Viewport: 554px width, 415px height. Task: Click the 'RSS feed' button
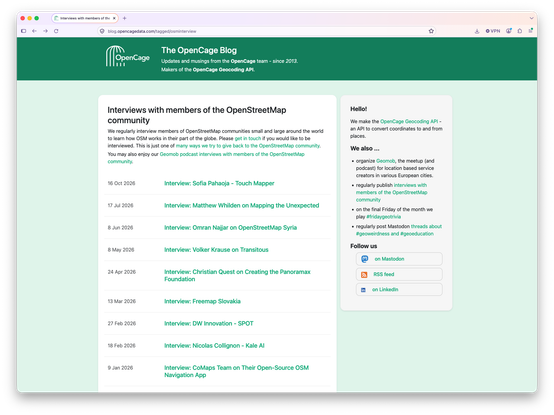coord(399,274)
